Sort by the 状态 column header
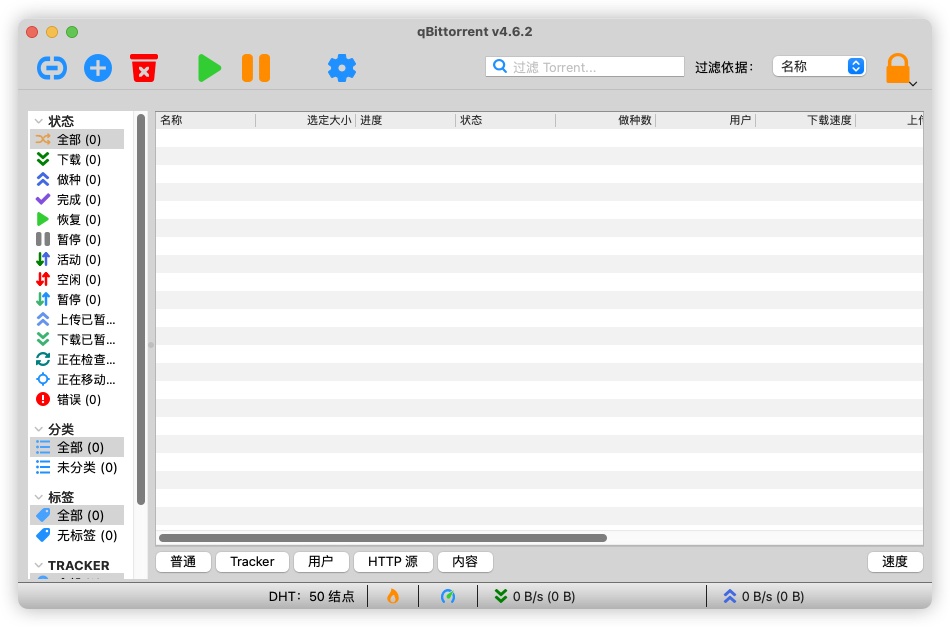 coord(505,120)
